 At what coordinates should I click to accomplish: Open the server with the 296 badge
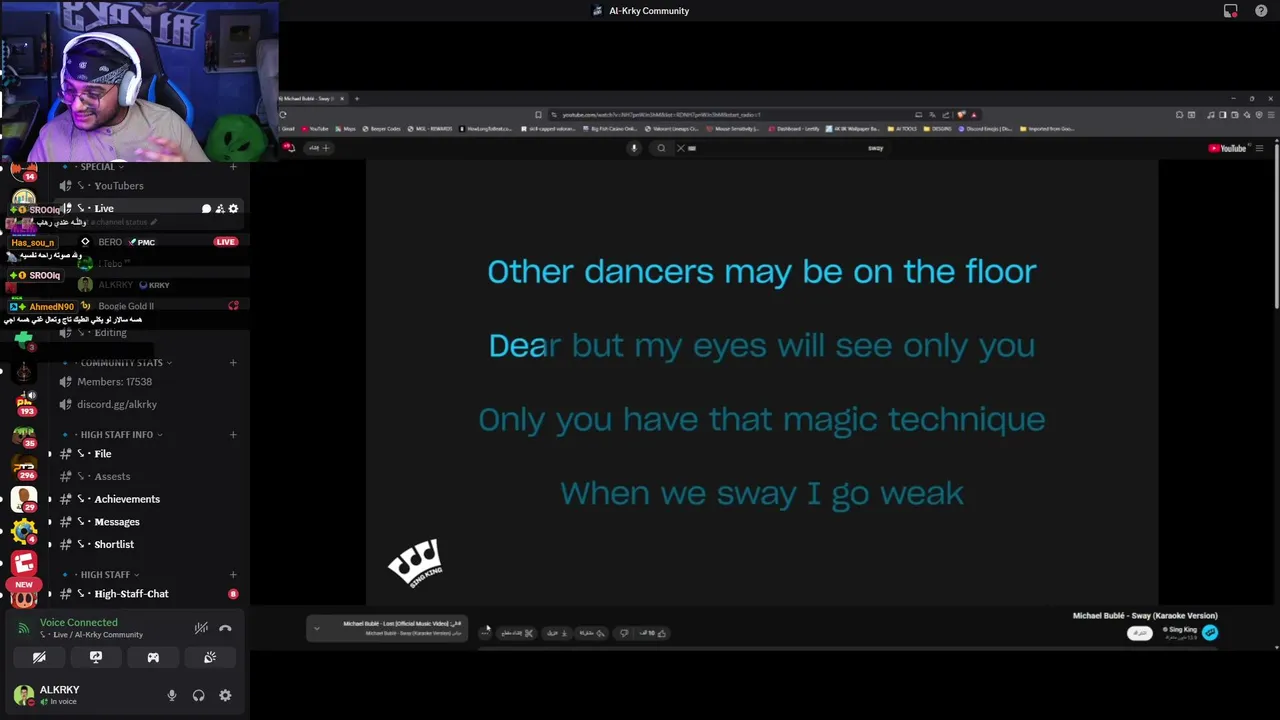click(x=24, y=465)
